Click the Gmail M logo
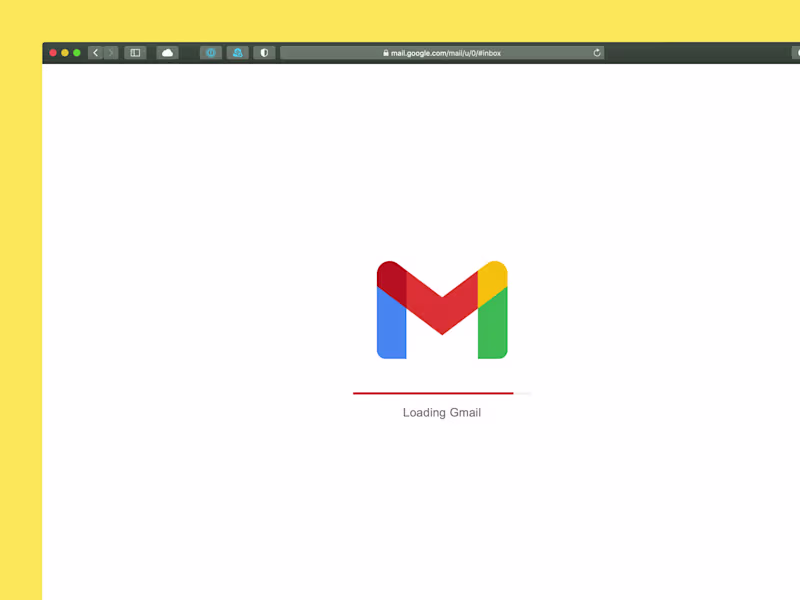Screen dimensions: 800x600 [x=442, y=310]
